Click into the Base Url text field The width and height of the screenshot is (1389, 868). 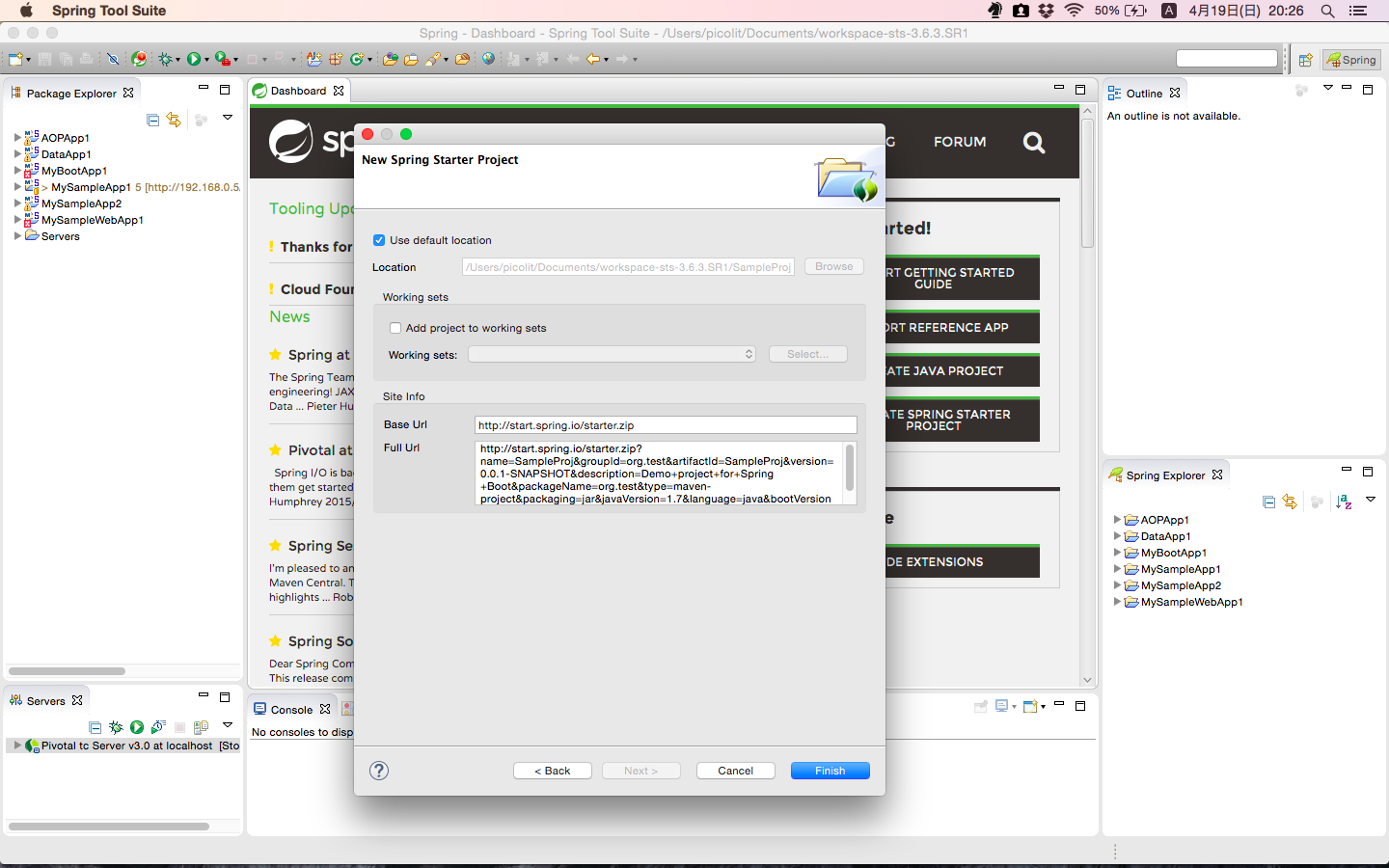pyautogui.click(x=665, y=425)
